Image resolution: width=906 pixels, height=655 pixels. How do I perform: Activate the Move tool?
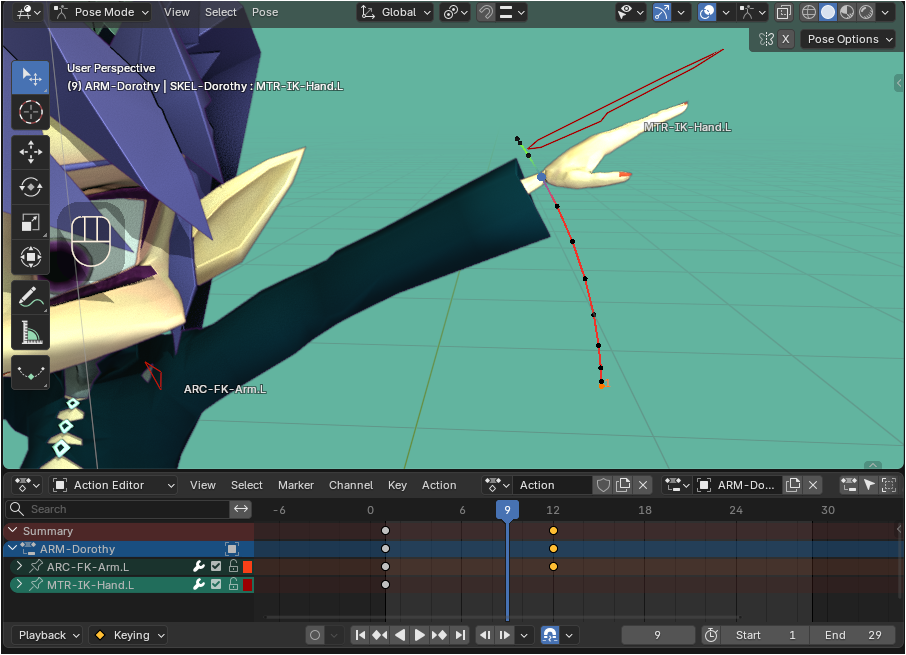point(31,152)
